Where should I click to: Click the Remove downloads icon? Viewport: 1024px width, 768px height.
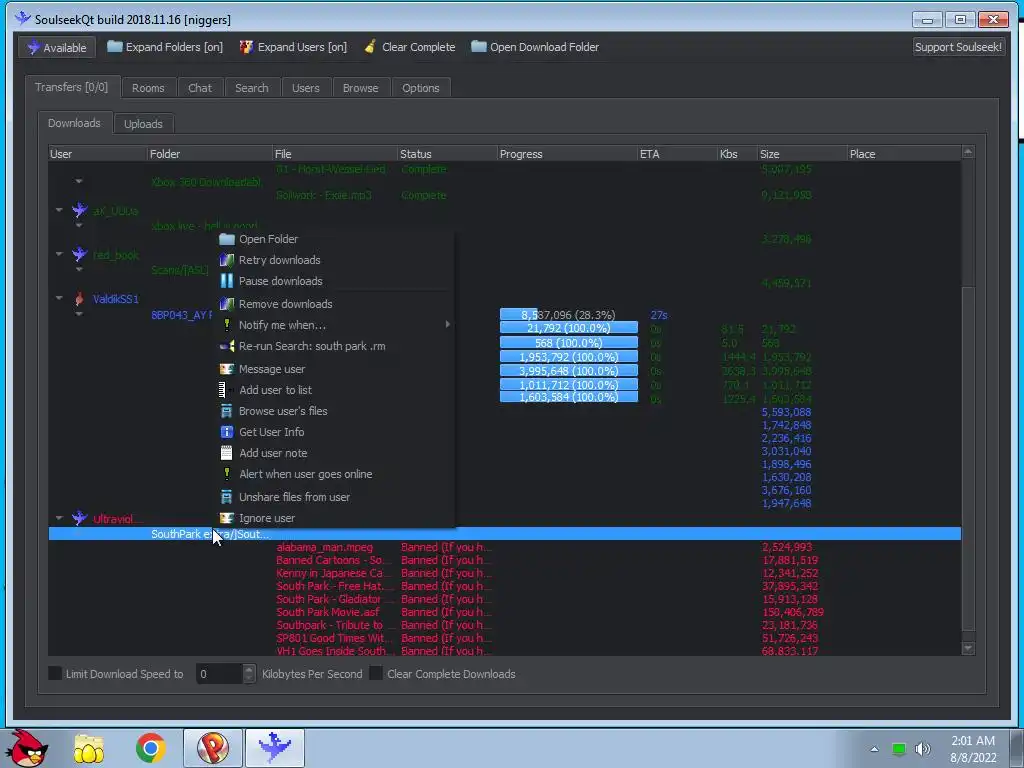227,304
